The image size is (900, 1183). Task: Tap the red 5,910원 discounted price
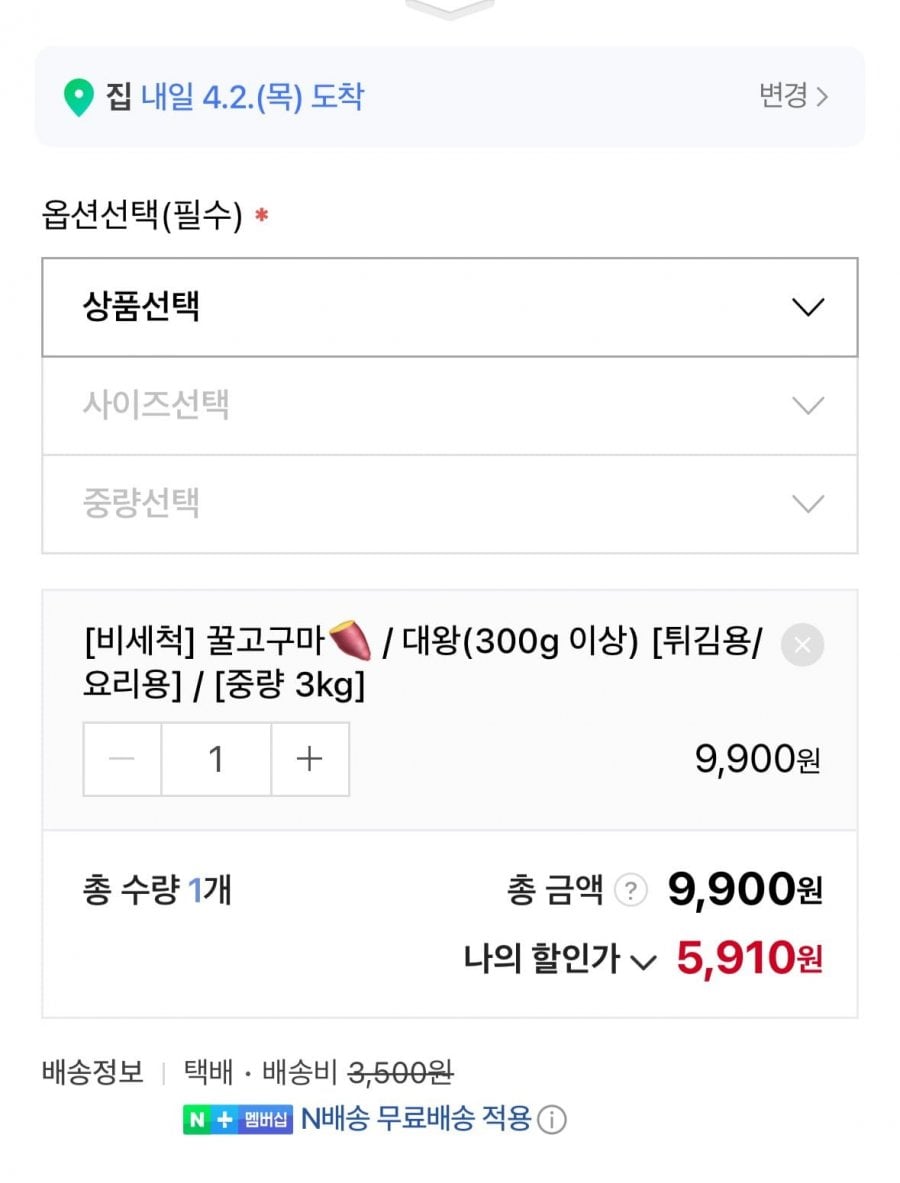click(x=749, y=959)
